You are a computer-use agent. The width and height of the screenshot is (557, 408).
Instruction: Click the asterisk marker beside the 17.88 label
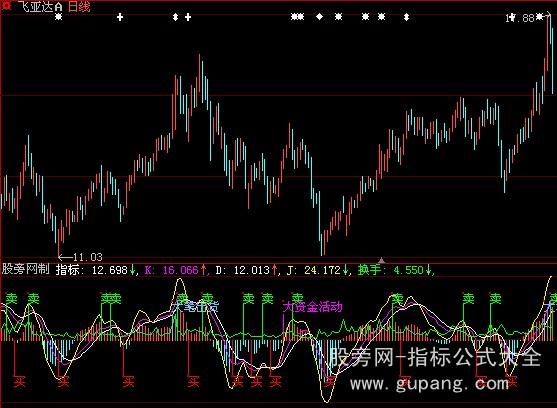point(539,16)
